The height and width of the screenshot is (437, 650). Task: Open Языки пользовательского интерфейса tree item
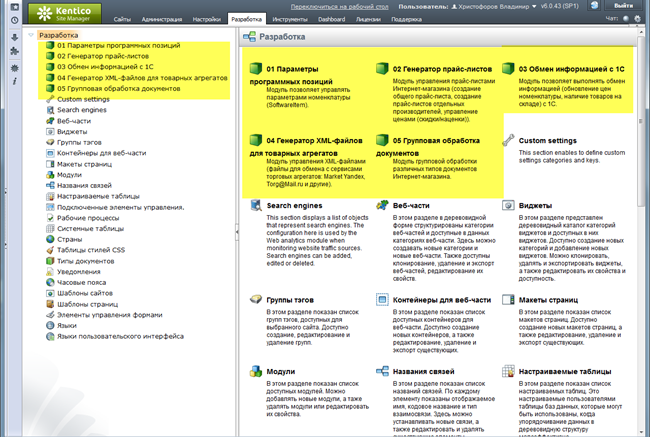(x=120, y=336)
